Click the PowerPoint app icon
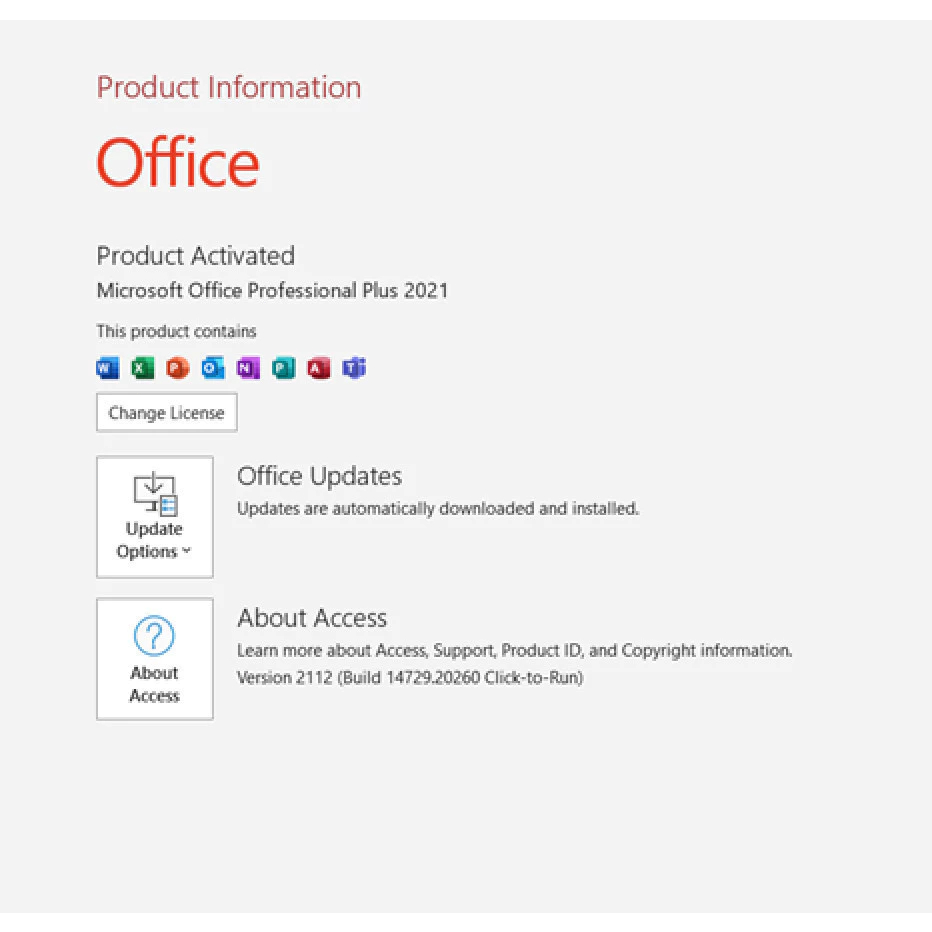The height and width of the screenshot is (932, 932). (x=178, y=368)
